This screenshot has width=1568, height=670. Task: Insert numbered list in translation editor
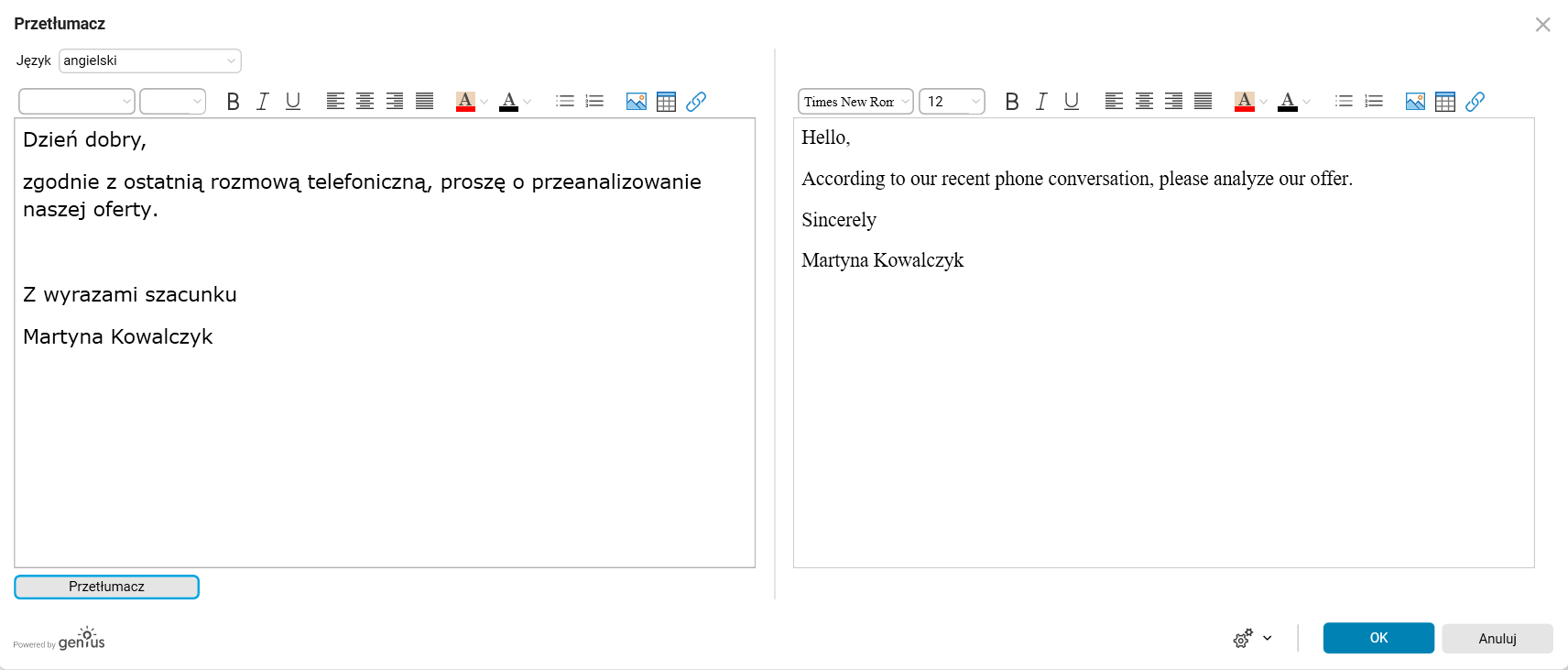(1374, 102)
